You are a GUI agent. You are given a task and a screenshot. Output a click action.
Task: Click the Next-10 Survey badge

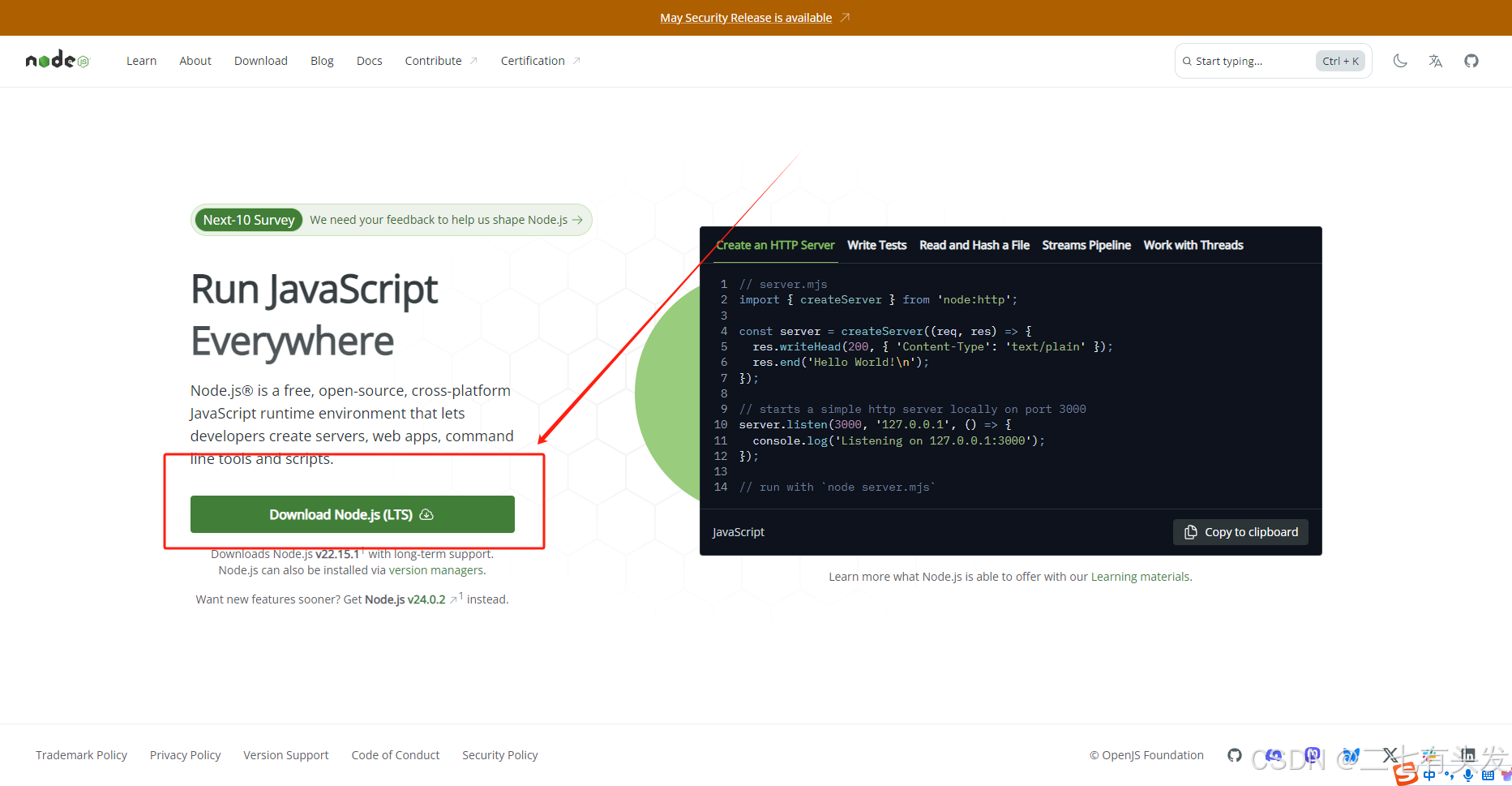click(x=249, y=220)
